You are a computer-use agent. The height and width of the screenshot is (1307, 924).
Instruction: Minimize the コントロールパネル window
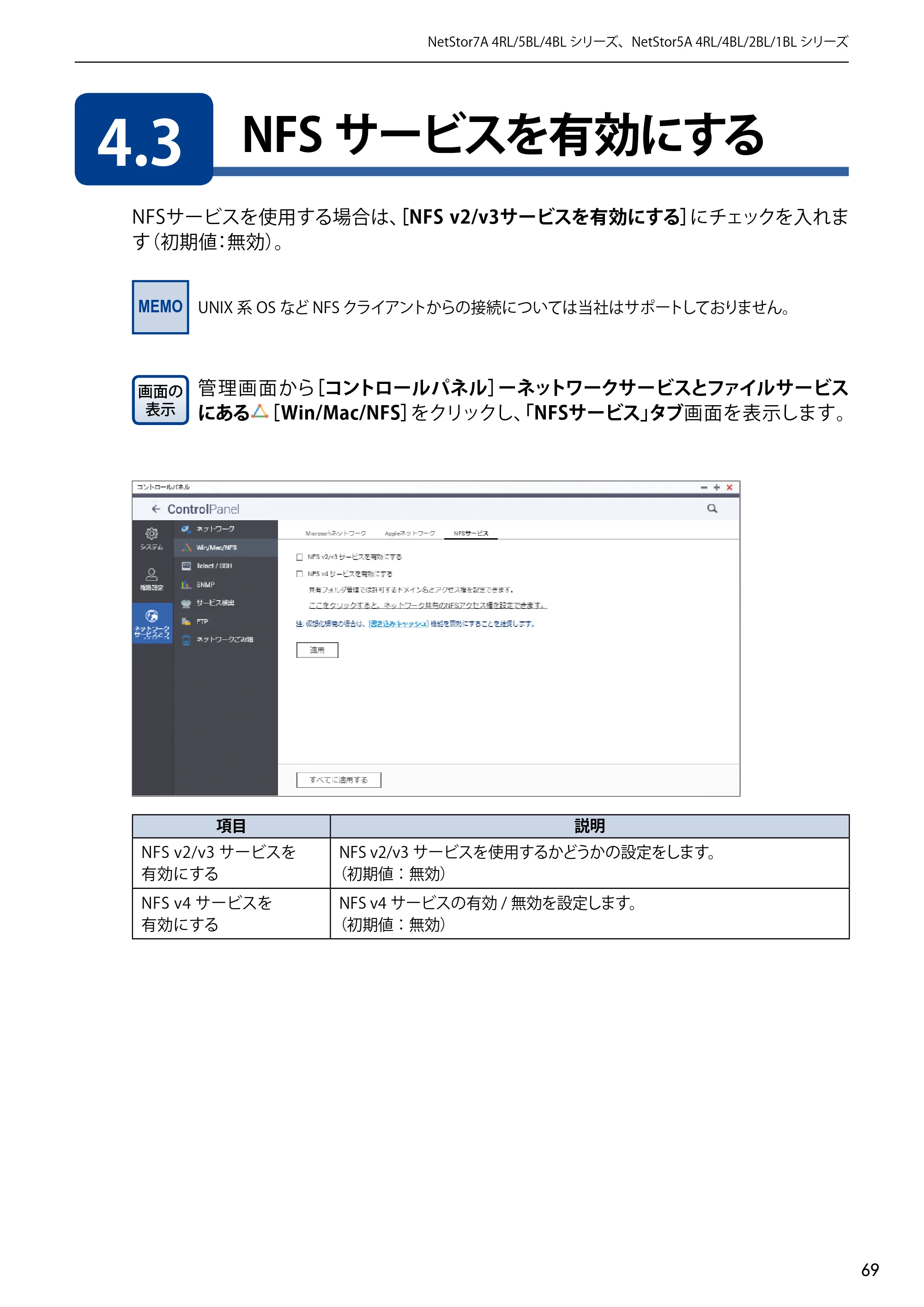pos(704,487)
